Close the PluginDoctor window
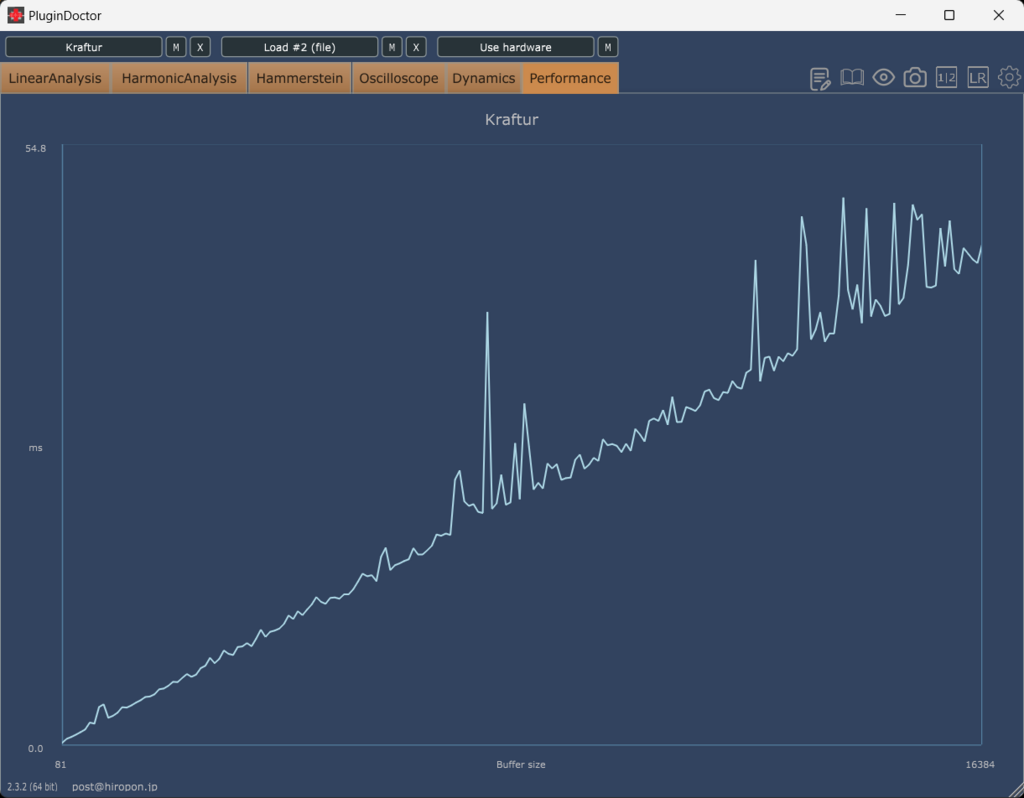The image size is (1024, 798). [x=999, y=15]
